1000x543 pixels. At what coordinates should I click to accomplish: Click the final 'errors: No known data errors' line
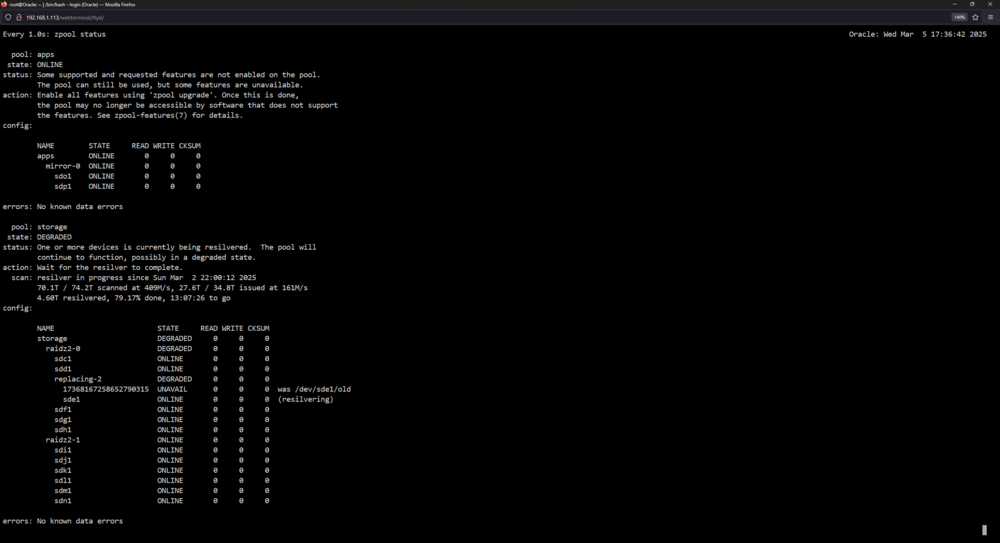tap(62, 521)
